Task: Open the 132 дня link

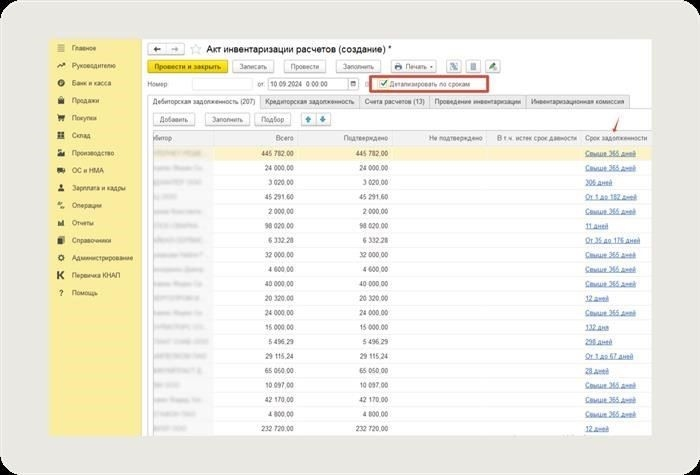Action: click(x=597, y=327)
